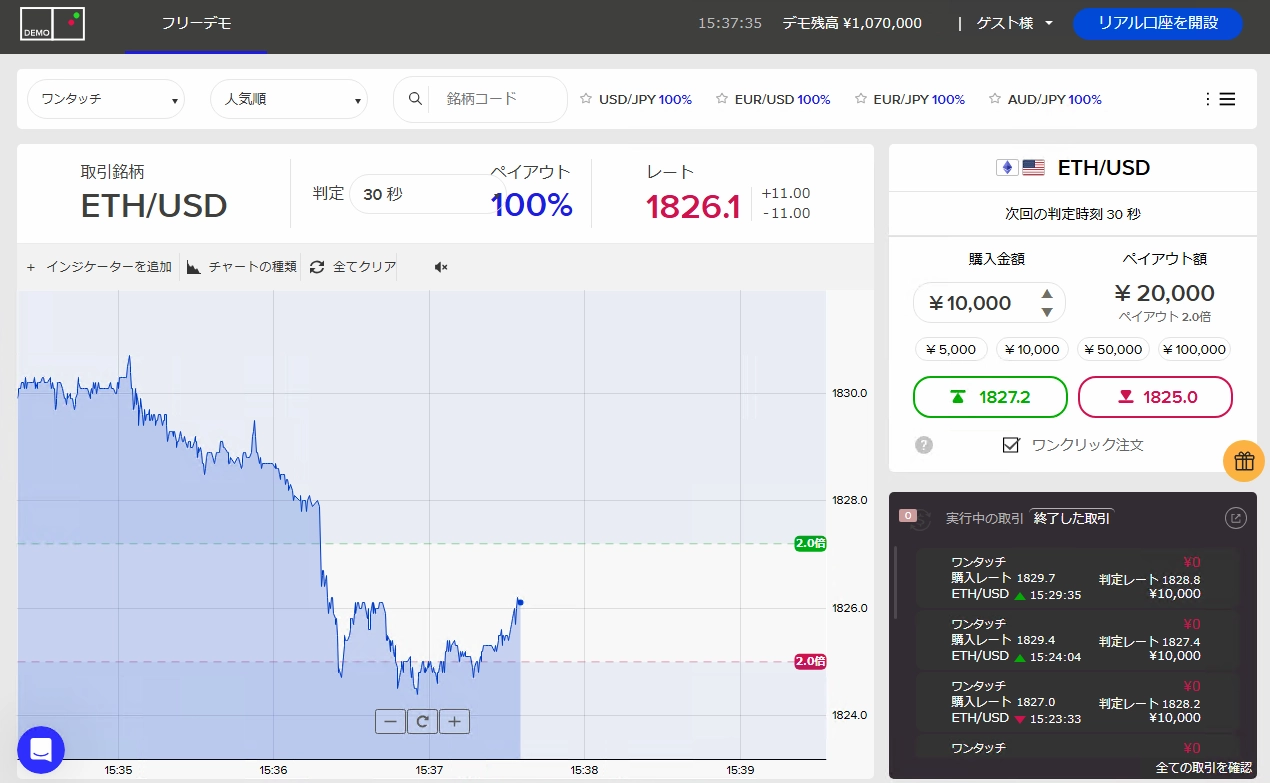This screenshot has height=783, width=1270.
Task: Select the ¥100,000 preset amount
Action: pyautogui.click(x=1194, y=349)
